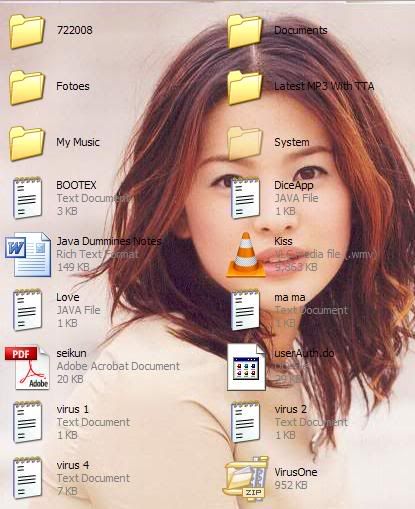This screenshot has width=415, height=509.
Task: Click the My Music folder icon
Action: [27, 144]
